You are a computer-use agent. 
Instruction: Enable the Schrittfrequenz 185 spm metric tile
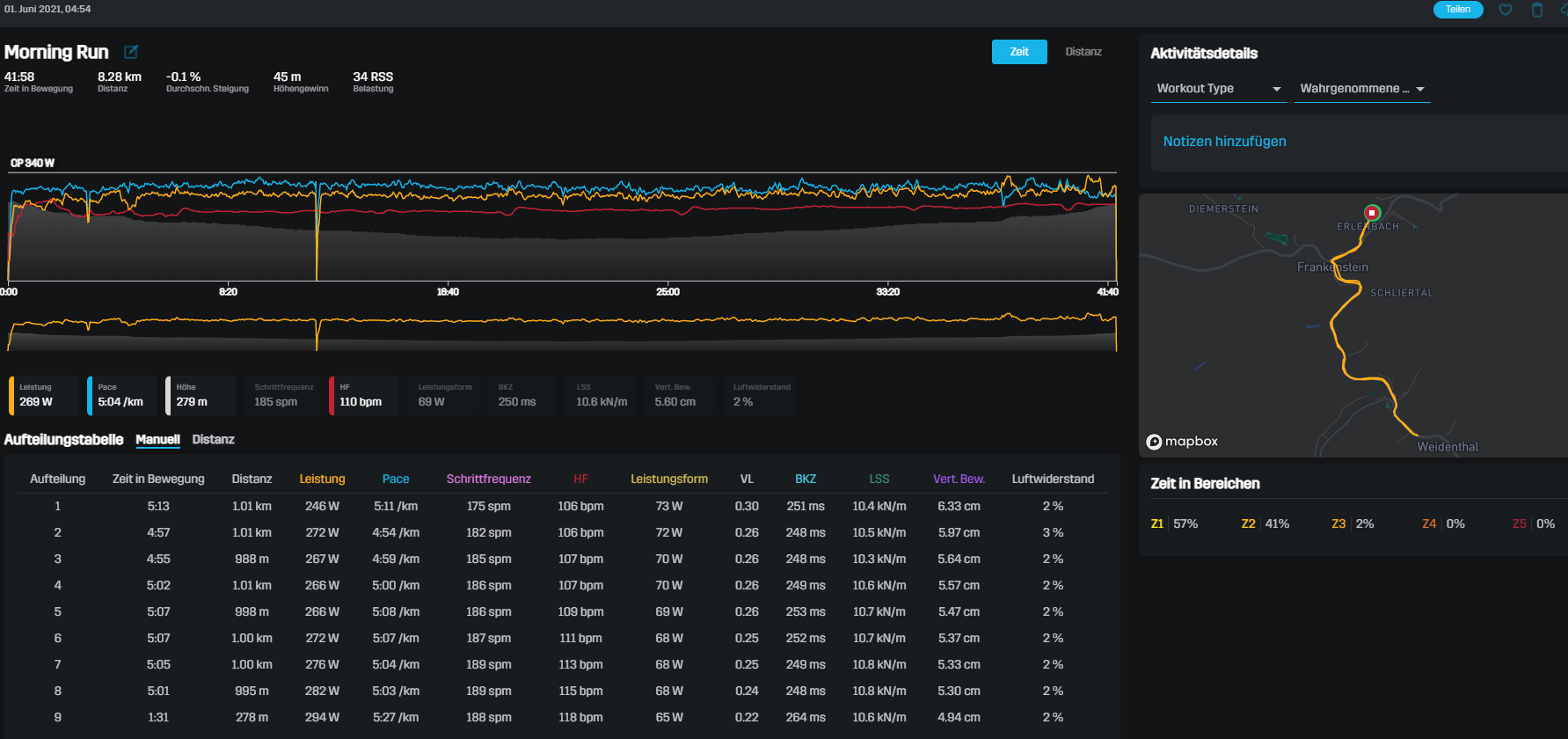(x=283, y=395)
